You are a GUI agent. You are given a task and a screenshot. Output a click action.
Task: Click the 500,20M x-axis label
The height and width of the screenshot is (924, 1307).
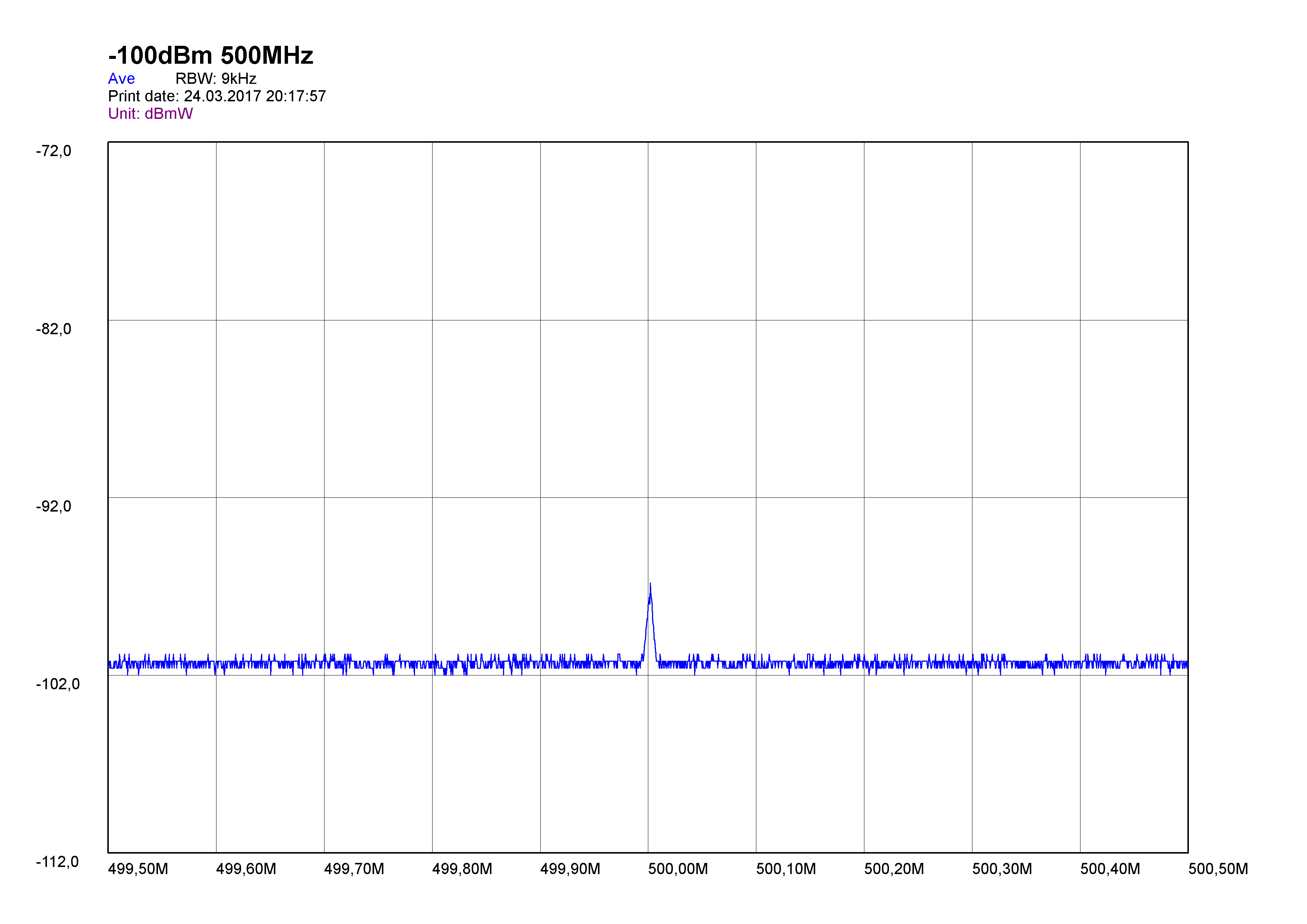(894, 869)
